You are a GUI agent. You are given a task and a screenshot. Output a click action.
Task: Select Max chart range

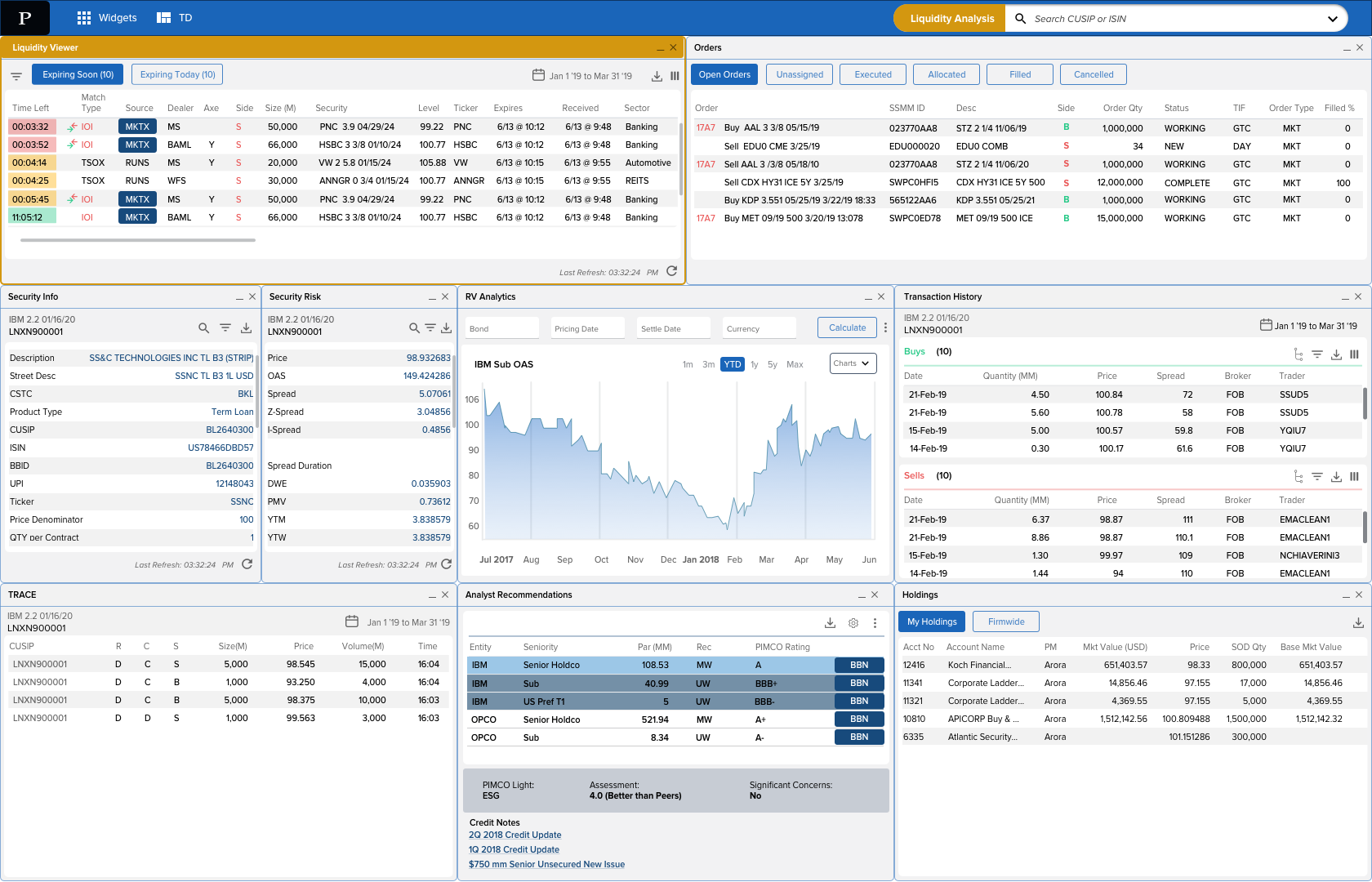pos(795,364)
